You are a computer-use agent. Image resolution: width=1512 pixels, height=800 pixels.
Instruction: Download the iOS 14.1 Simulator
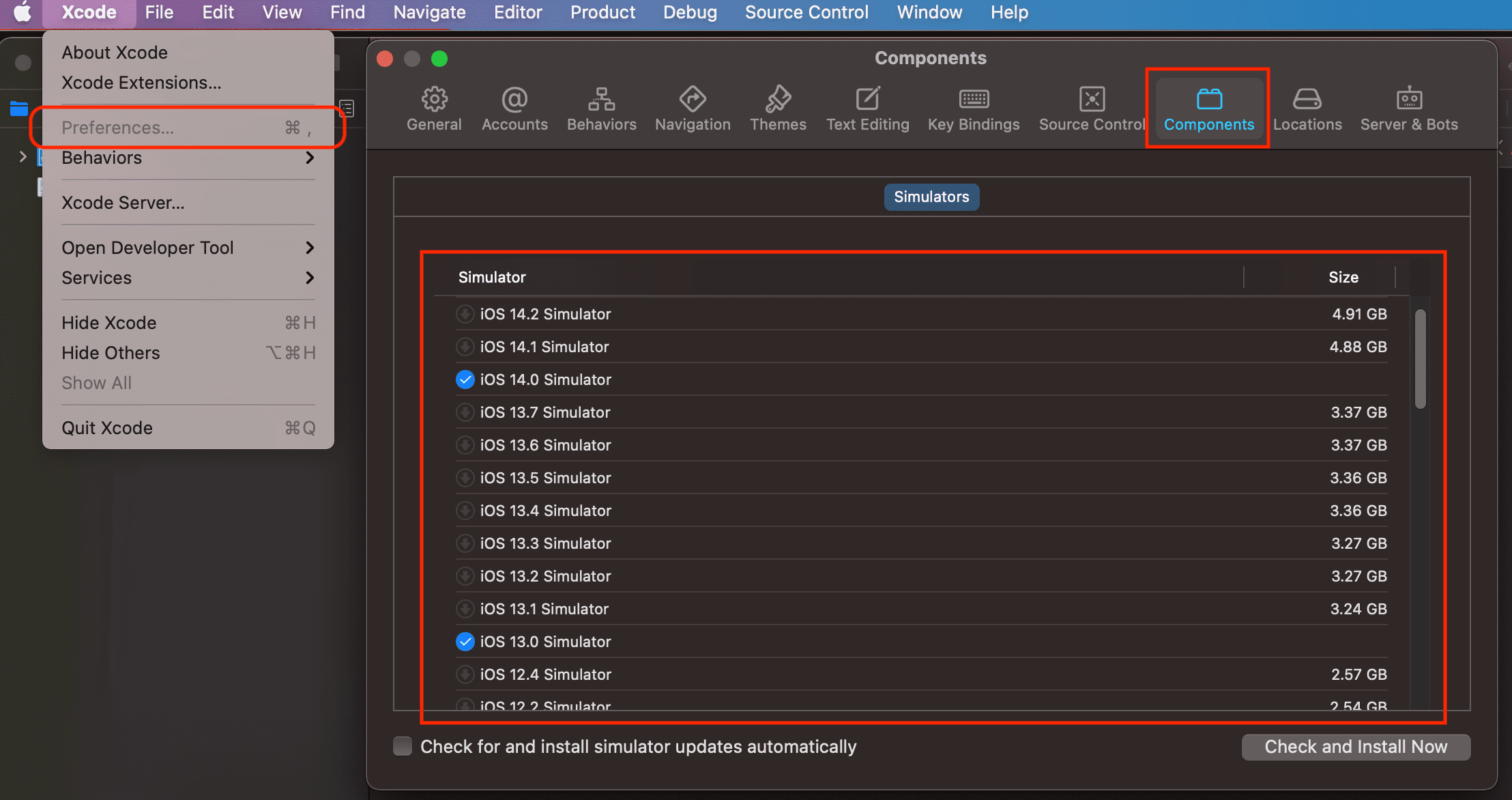465,347
